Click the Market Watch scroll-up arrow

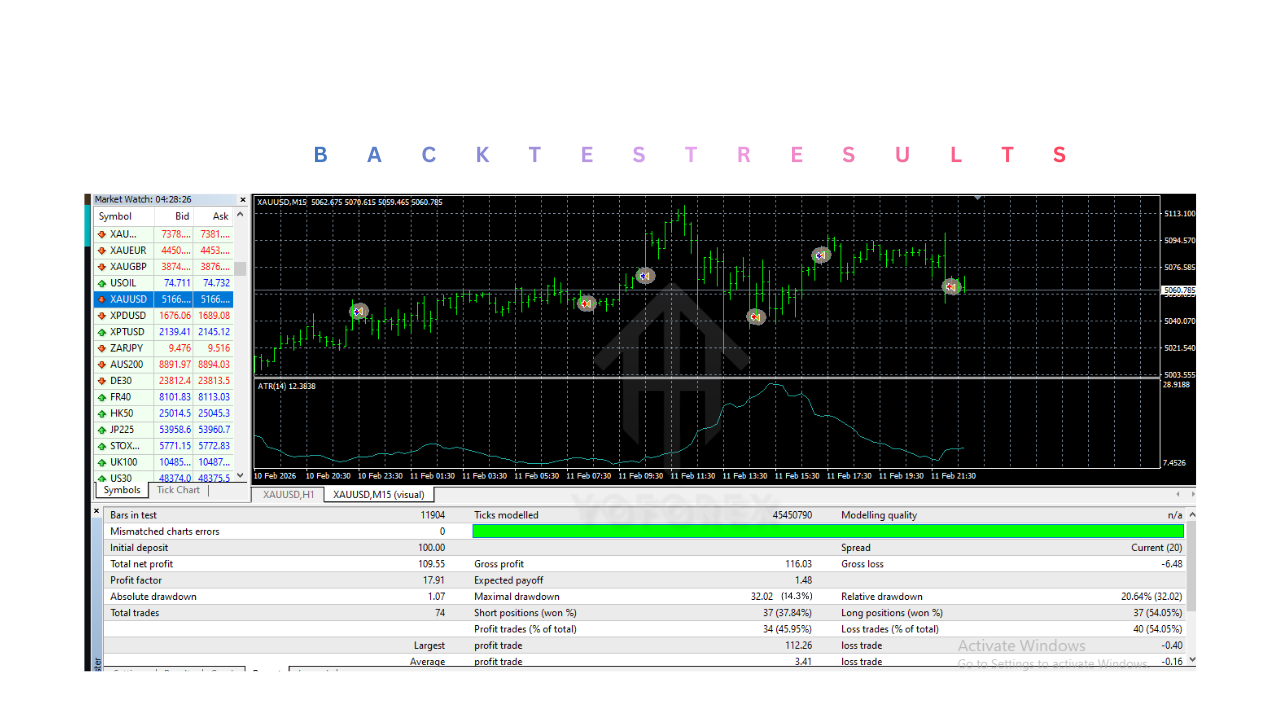point(240,215)
